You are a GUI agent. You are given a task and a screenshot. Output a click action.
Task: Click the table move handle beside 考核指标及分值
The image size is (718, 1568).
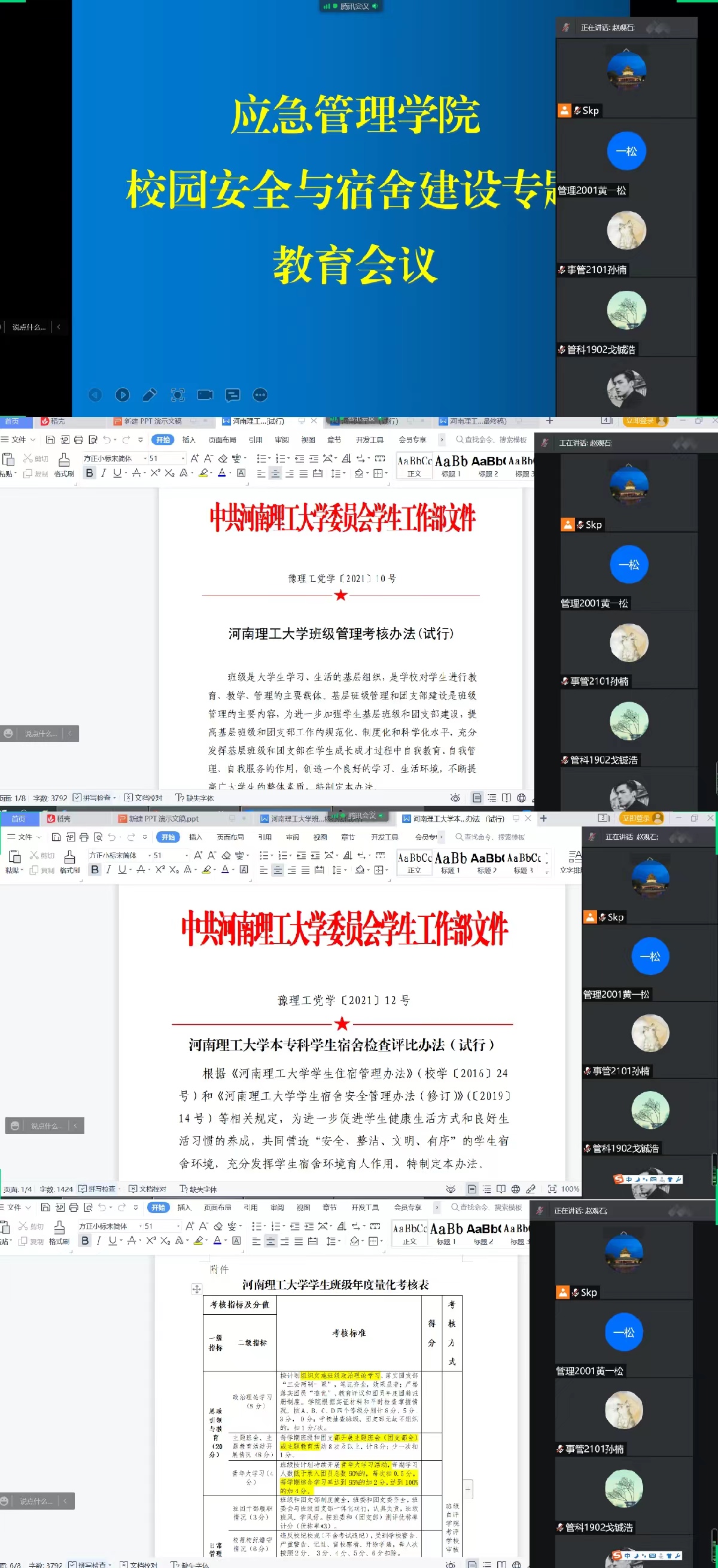196,1289
